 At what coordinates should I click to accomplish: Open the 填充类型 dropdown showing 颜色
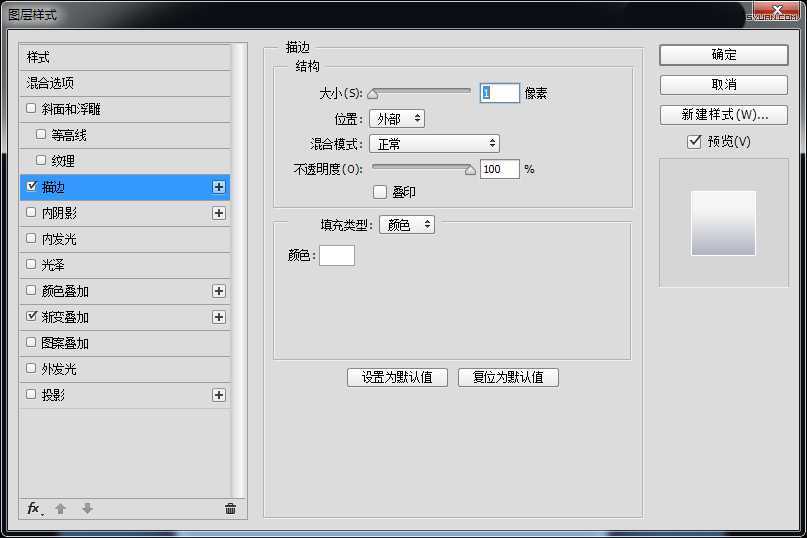(406, 225)
